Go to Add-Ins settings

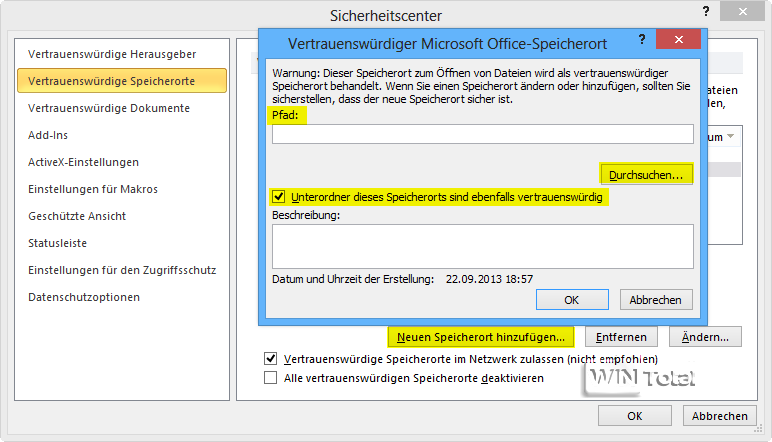pyautogui.click(x=48, y=134)
